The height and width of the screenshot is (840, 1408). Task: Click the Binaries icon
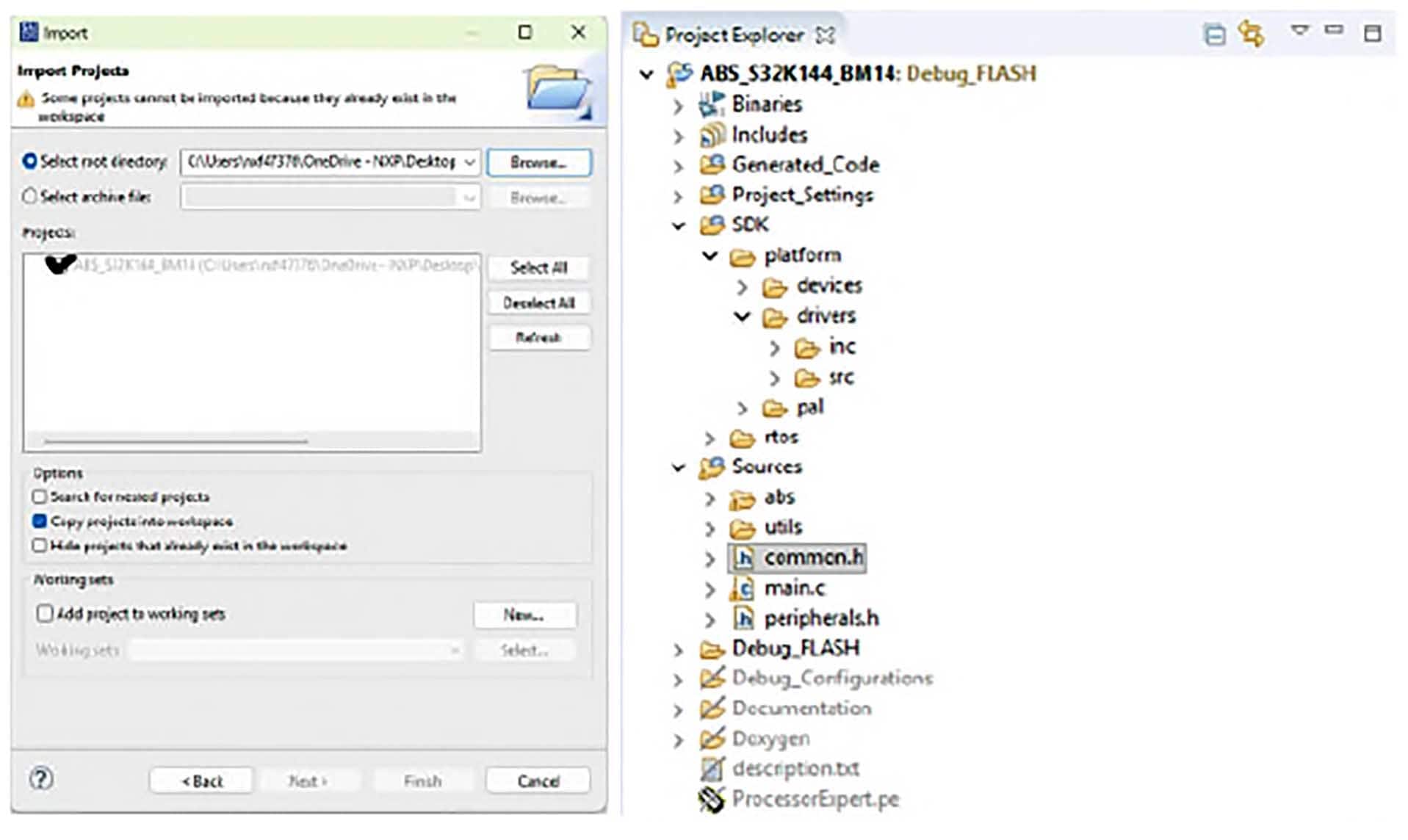tap(711, 104)
